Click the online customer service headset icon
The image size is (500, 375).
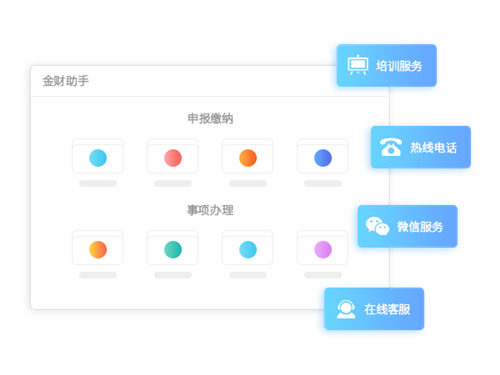click(x=346, y=309)
